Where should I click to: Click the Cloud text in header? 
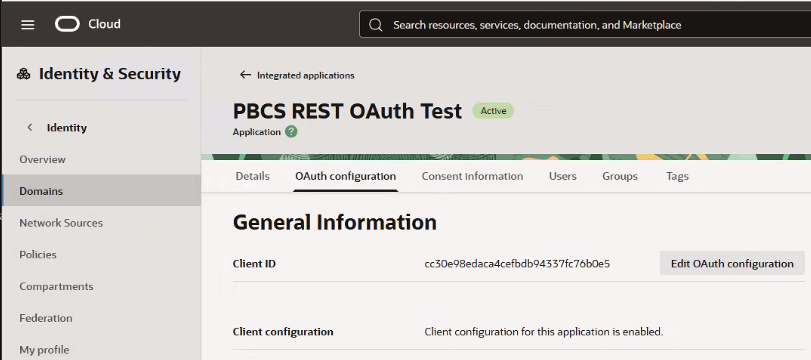[104, 24]
